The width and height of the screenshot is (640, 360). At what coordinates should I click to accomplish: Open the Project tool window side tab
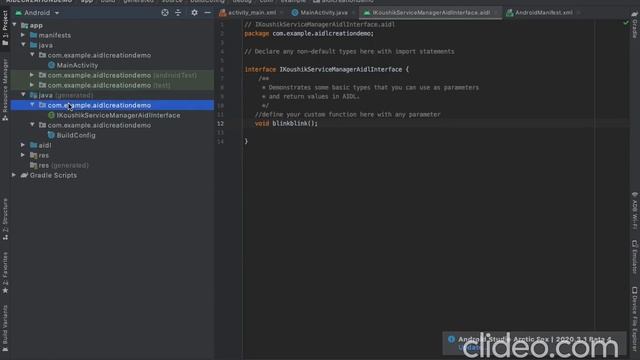[x=5, y=29]
